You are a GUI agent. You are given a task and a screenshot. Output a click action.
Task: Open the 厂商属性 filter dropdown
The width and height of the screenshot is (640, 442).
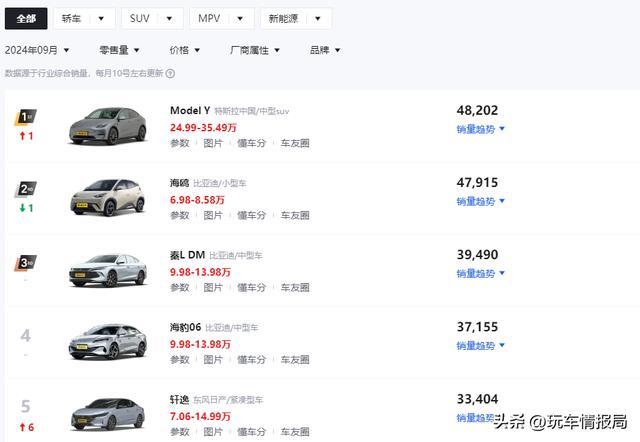[255, 50]
